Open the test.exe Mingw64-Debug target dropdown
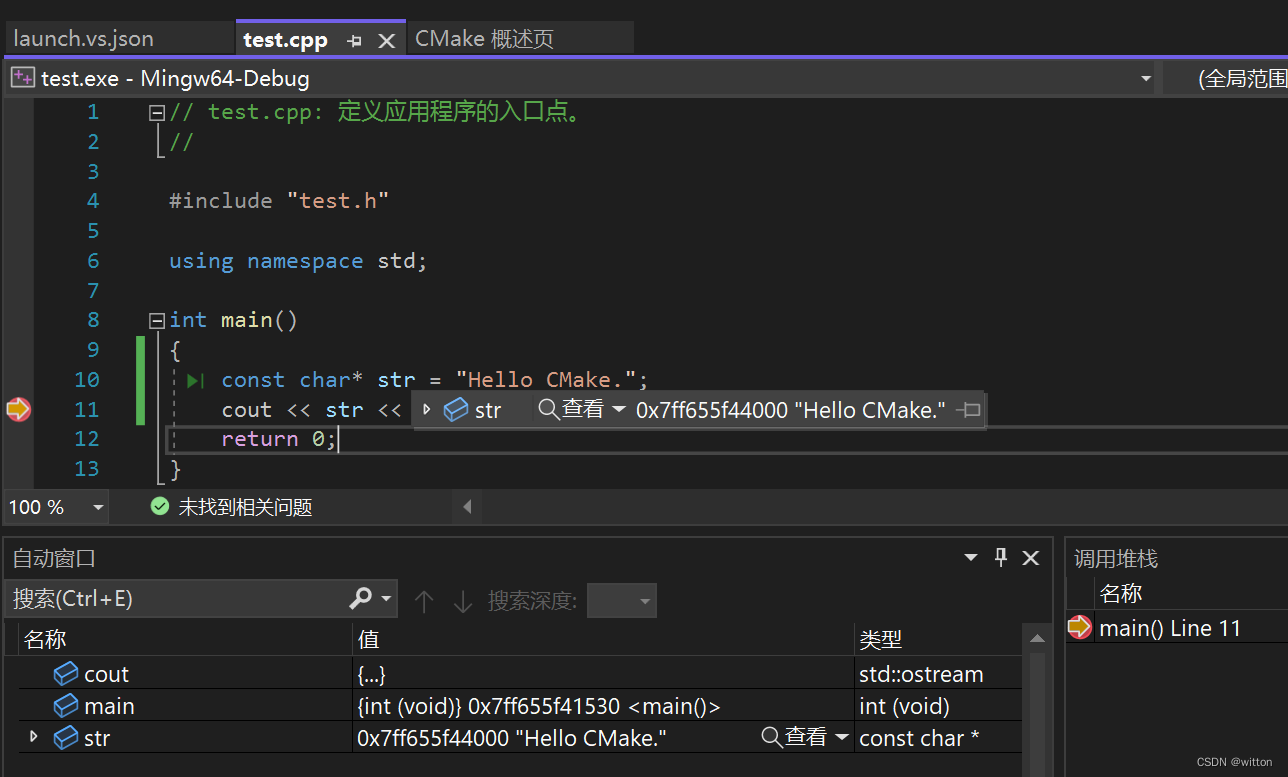The height and width of the screenshot is (777, 1288). pyautogui.click(x=1146, y=77)
